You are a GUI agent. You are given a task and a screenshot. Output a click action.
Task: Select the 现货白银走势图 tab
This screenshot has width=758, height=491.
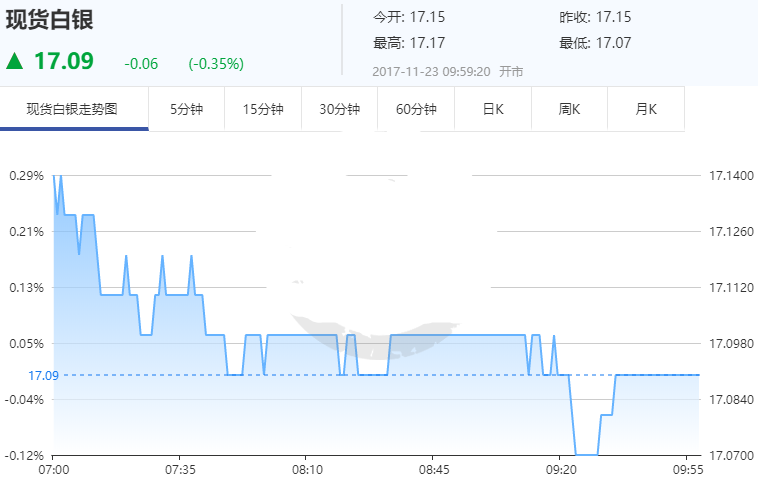click(x=72, y=109)
